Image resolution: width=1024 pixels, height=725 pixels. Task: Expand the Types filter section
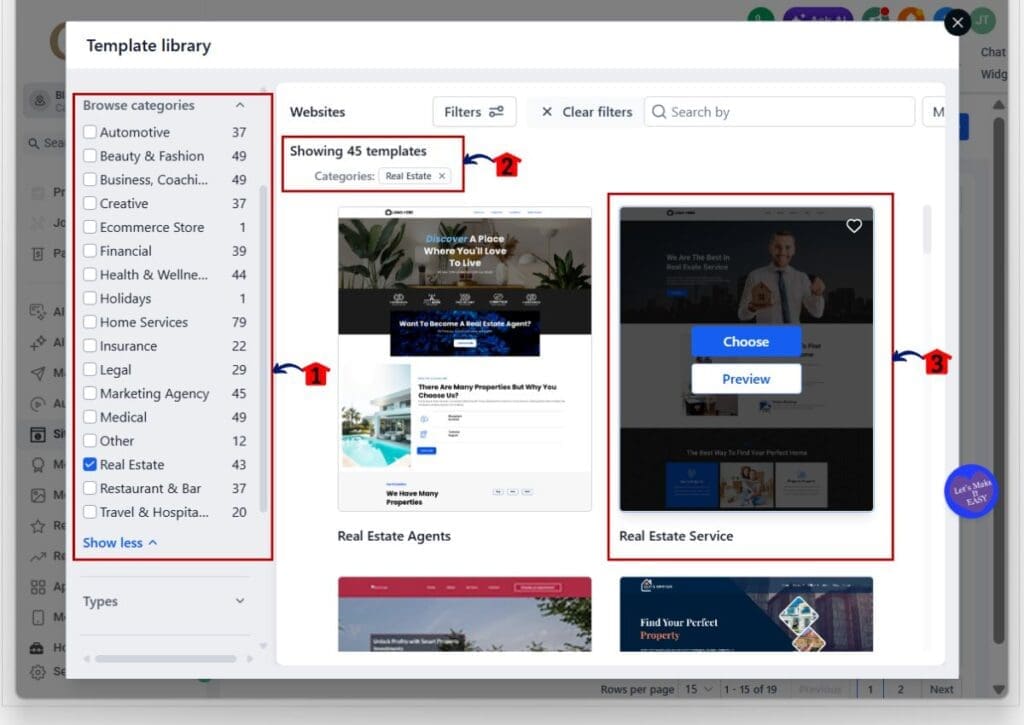tap(240, 601)
